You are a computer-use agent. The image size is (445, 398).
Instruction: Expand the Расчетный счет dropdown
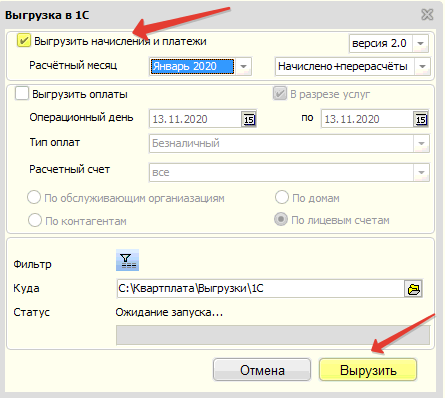tap(421, 173)
